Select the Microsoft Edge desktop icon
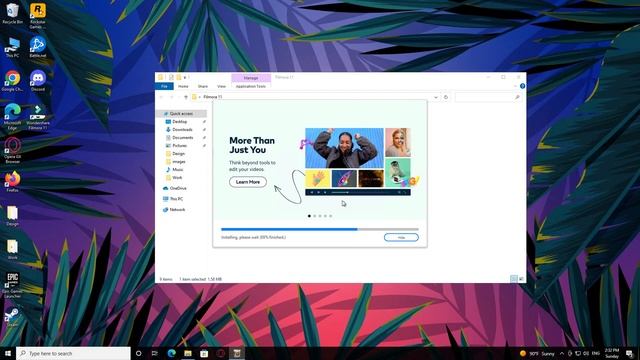This screenshot has width=640, height=360. (12, 117)
